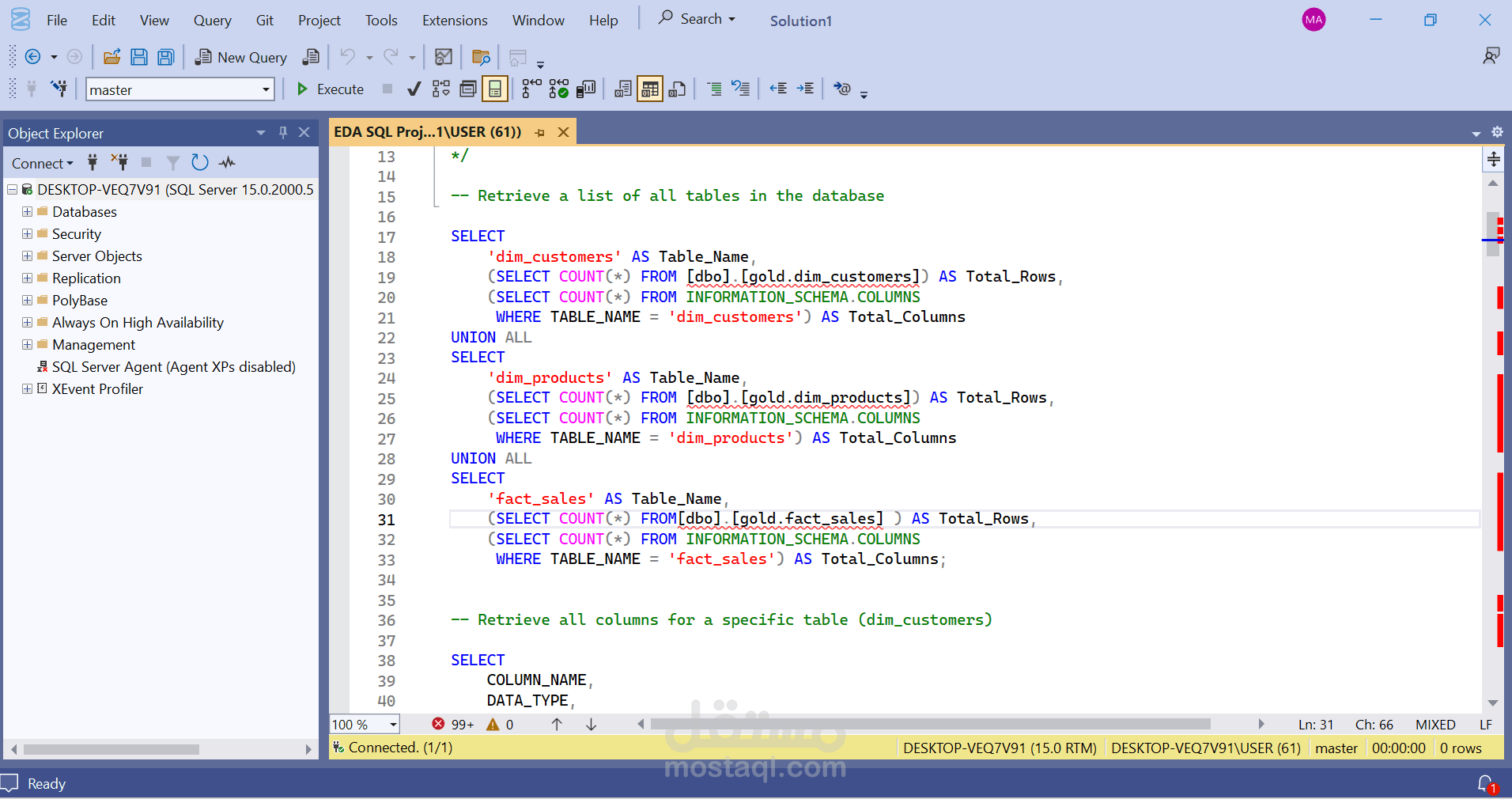
Task: Switch to Results to File mode
Action: coord(677,89)
